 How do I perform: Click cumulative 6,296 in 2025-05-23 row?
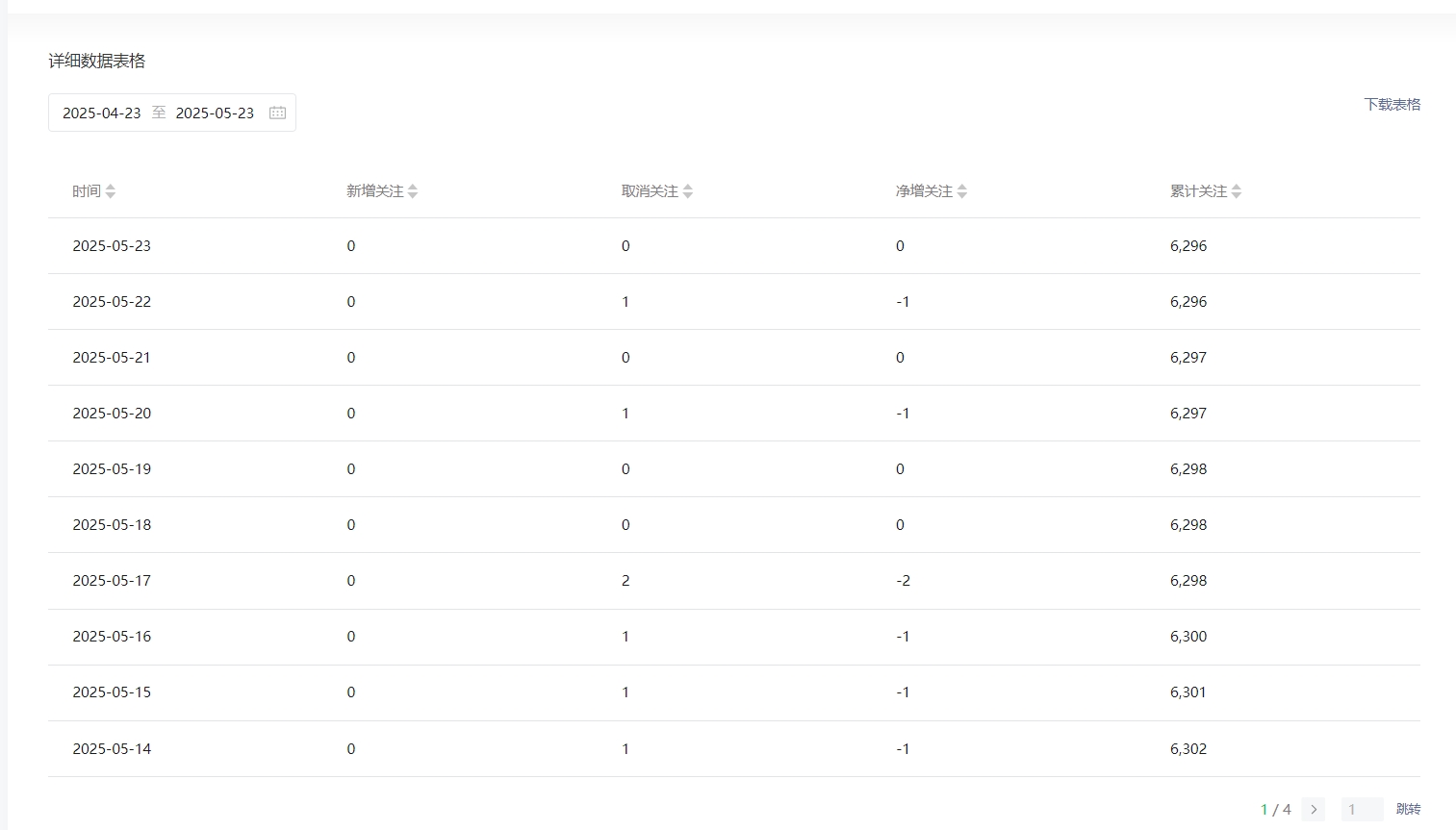coord(1188,246)
